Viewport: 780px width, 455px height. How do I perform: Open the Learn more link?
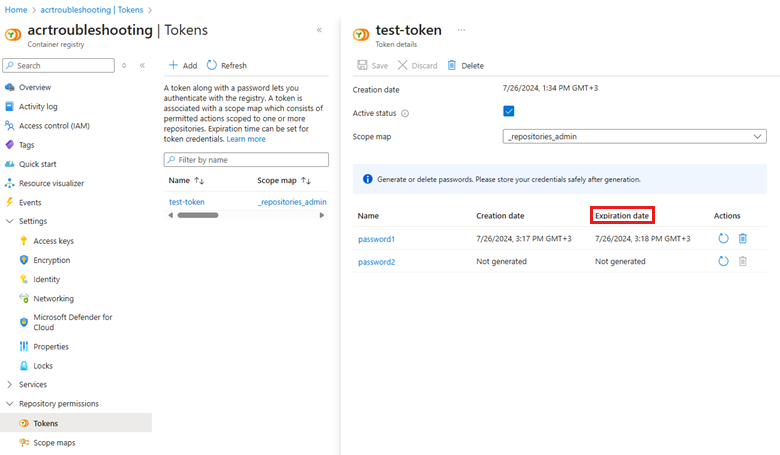245,139
